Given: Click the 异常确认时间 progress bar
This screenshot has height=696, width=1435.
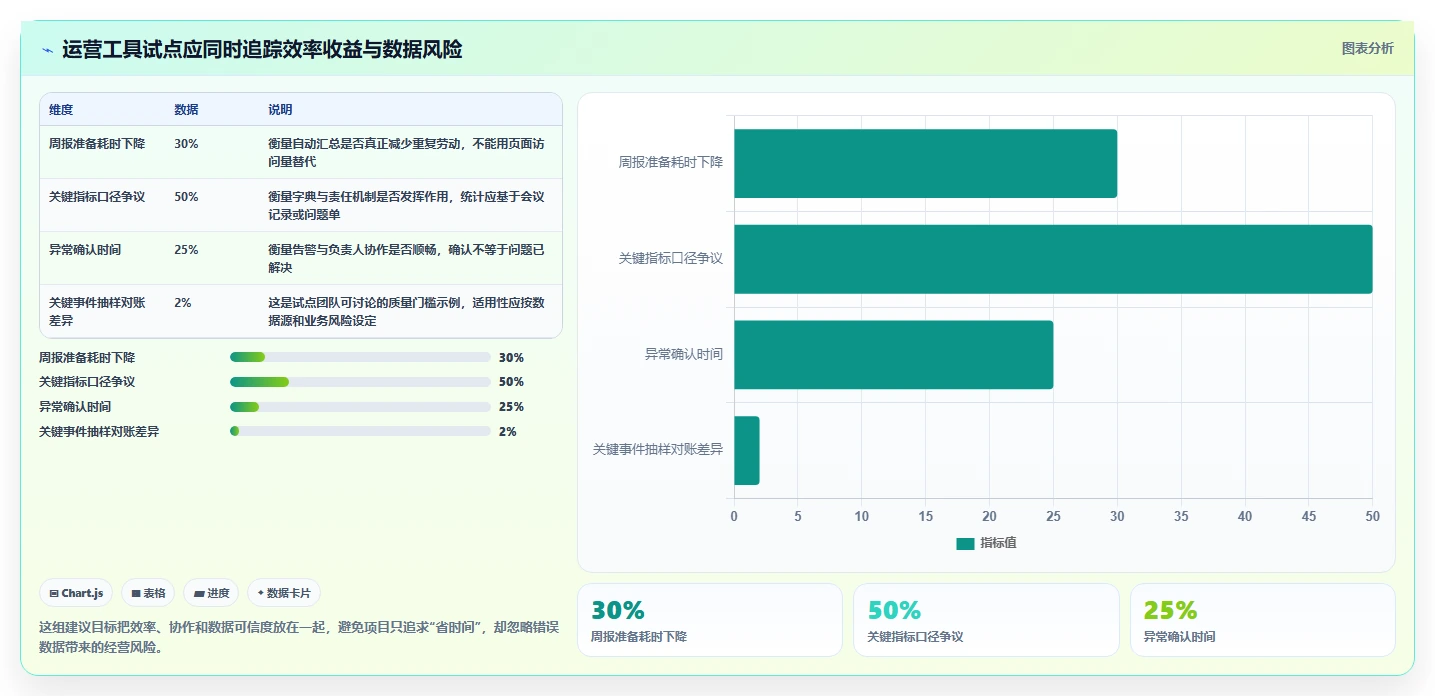Looking at the screenshot, I should pyautogui.click(x=360, y=407).
